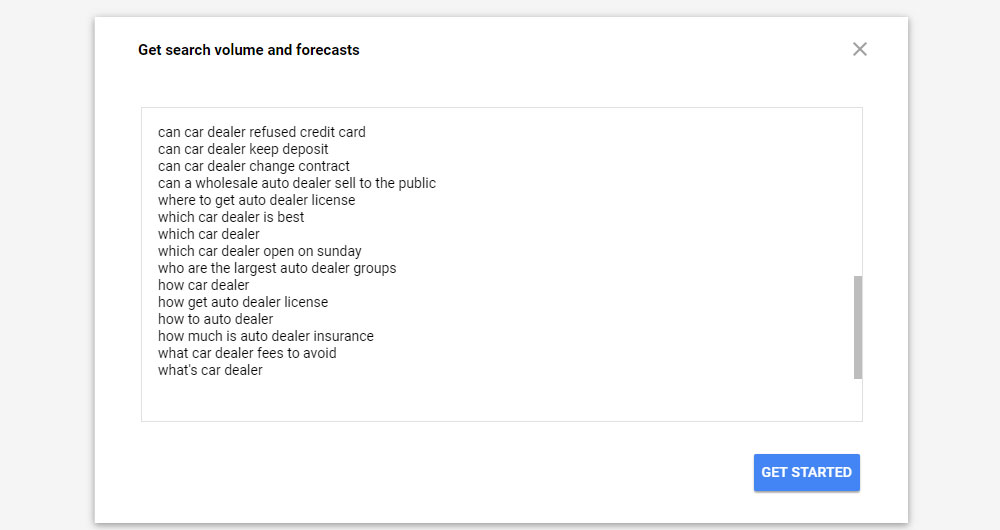Click the line 'how to auto dealer'
The height and width of the screenshot is (530, 1000).
point(215,319)
